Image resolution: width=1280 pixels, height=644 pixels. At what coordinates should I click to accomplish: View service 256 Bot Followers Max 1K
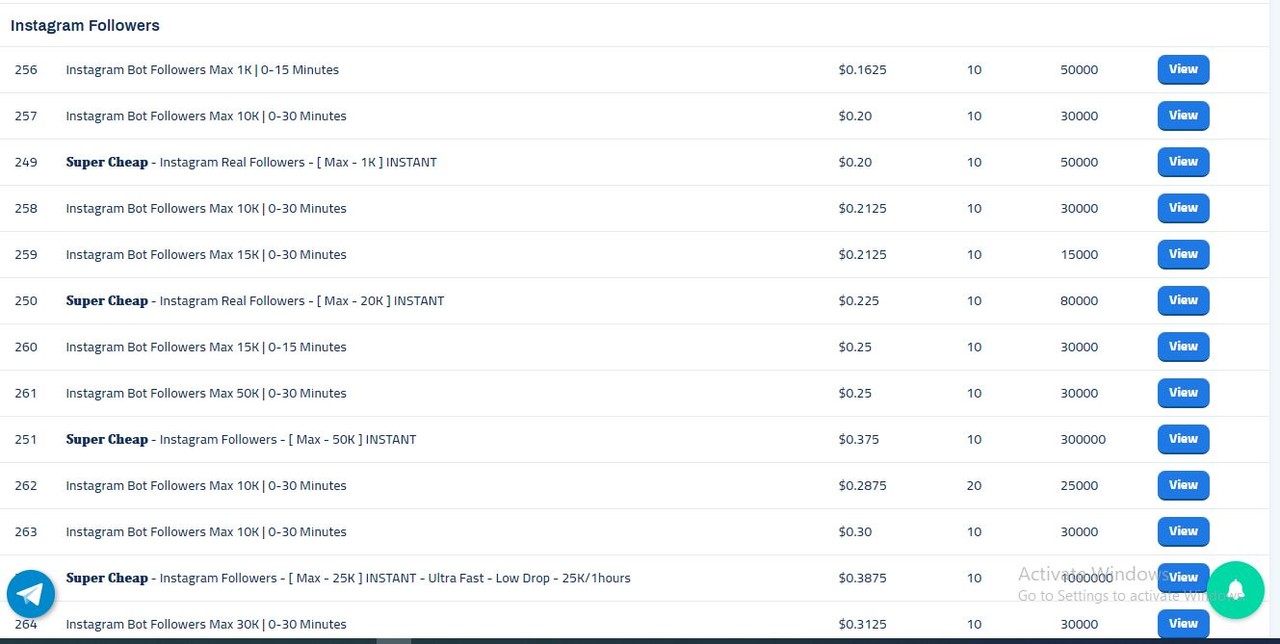pos(1183,70)
